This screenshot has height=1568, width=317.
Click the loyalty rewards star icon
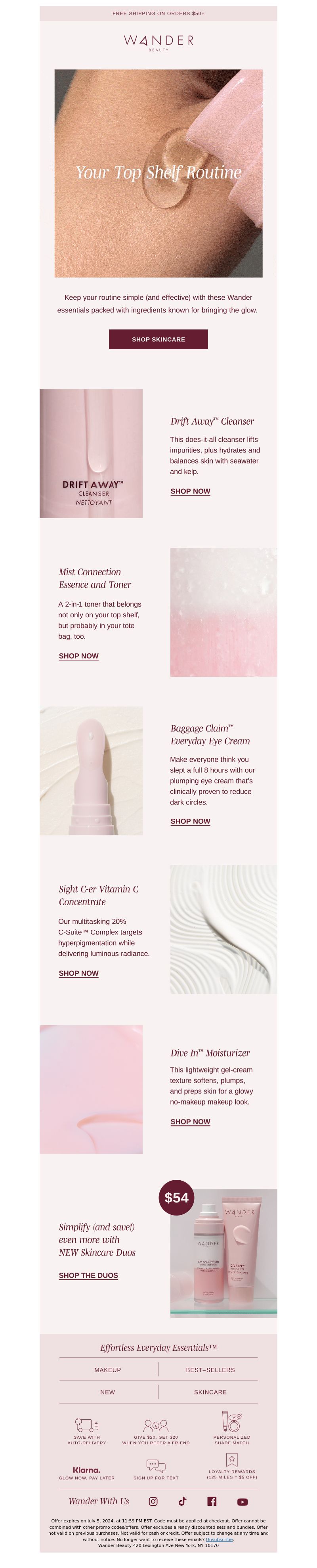click(x=231, y=1459)
